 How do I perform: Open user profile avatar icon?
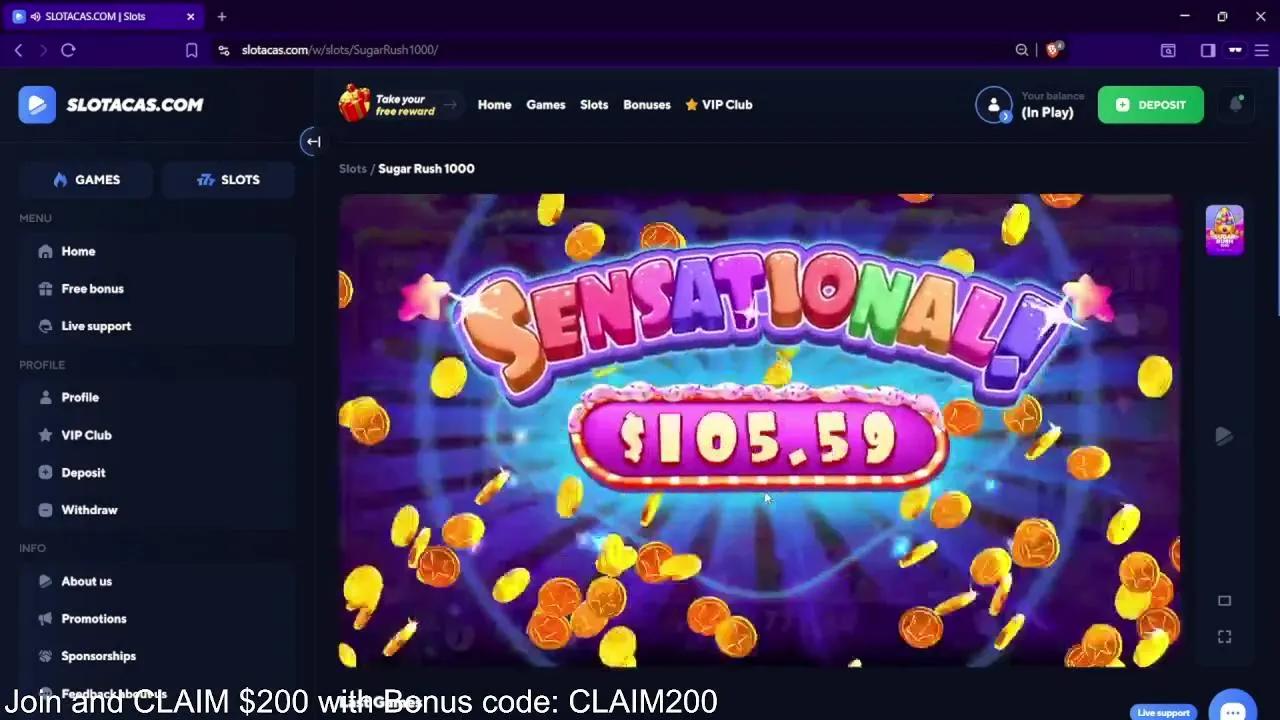coord(994,105)
